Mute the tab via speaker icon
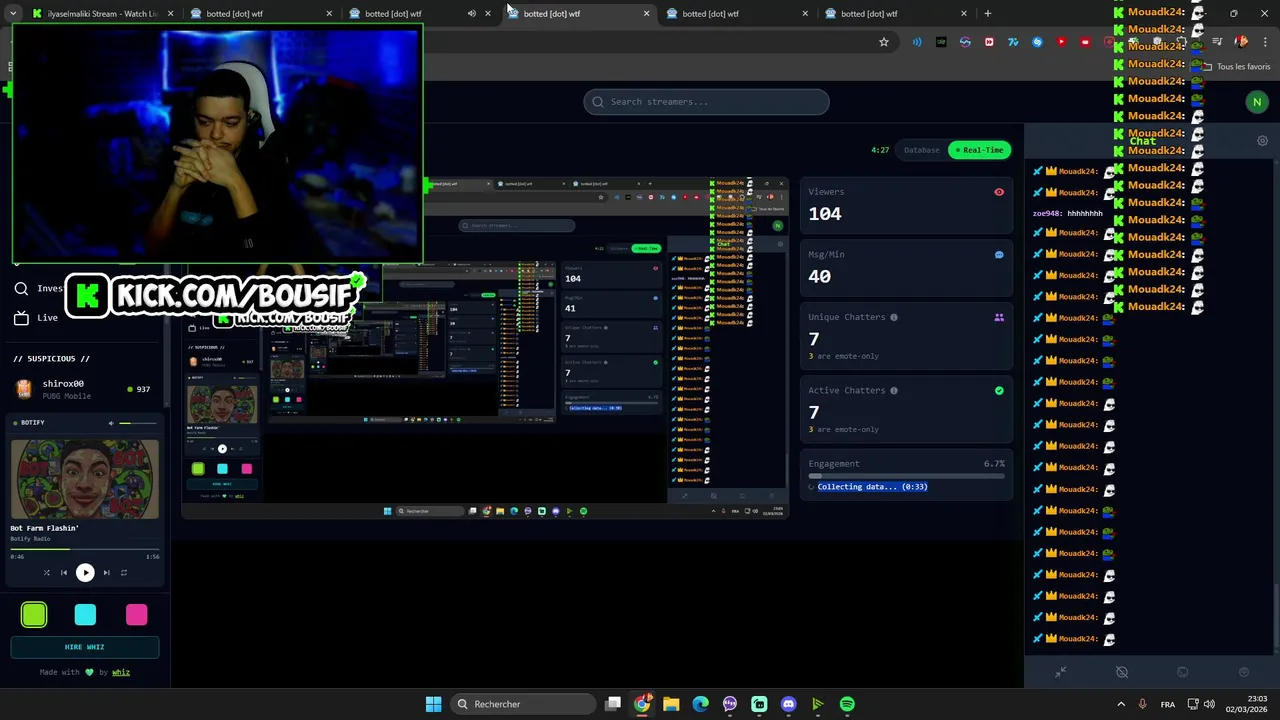This screenshot has height=720, width=1280. (x=472, y=14)
